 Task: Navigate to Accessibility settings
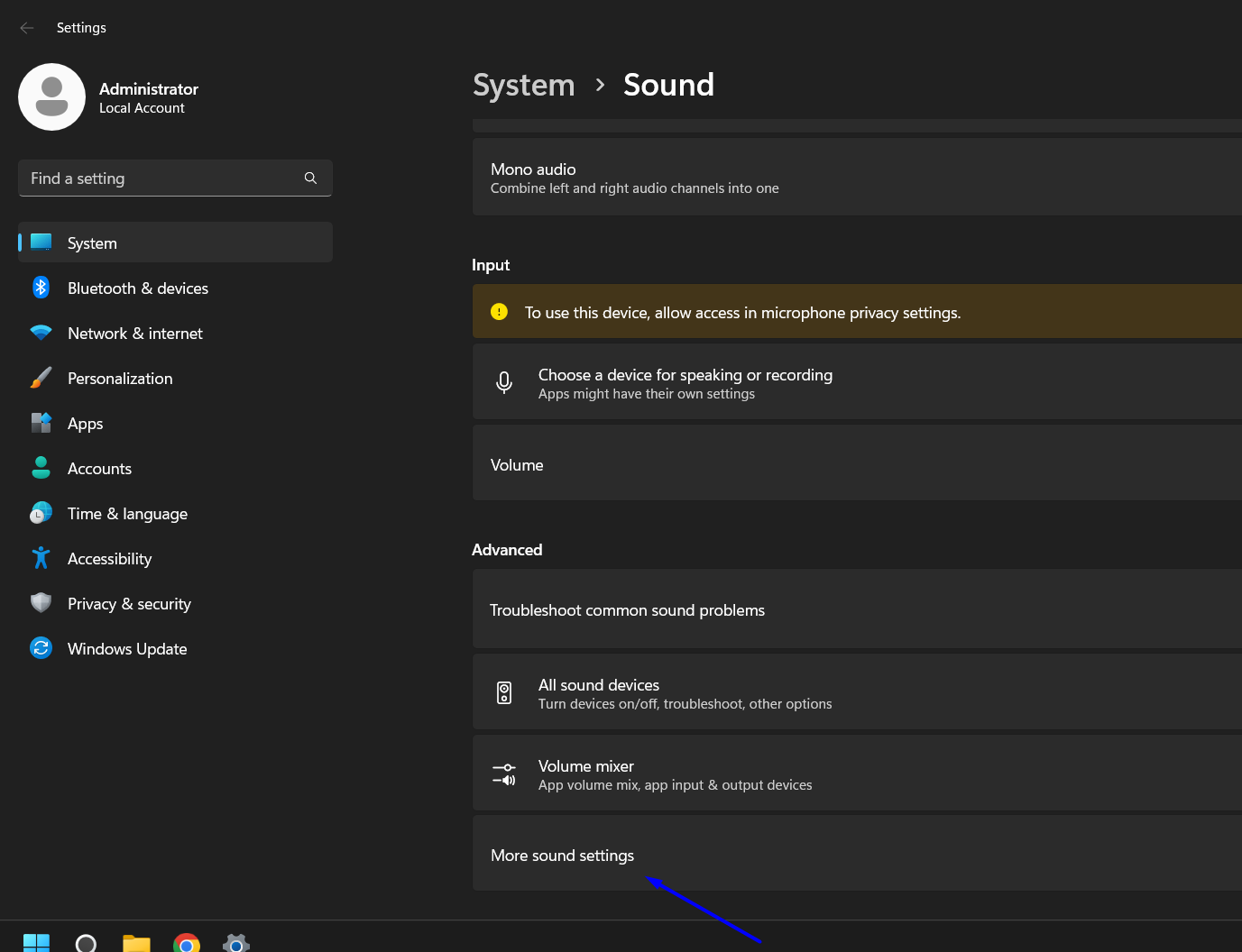coord(109,559)
